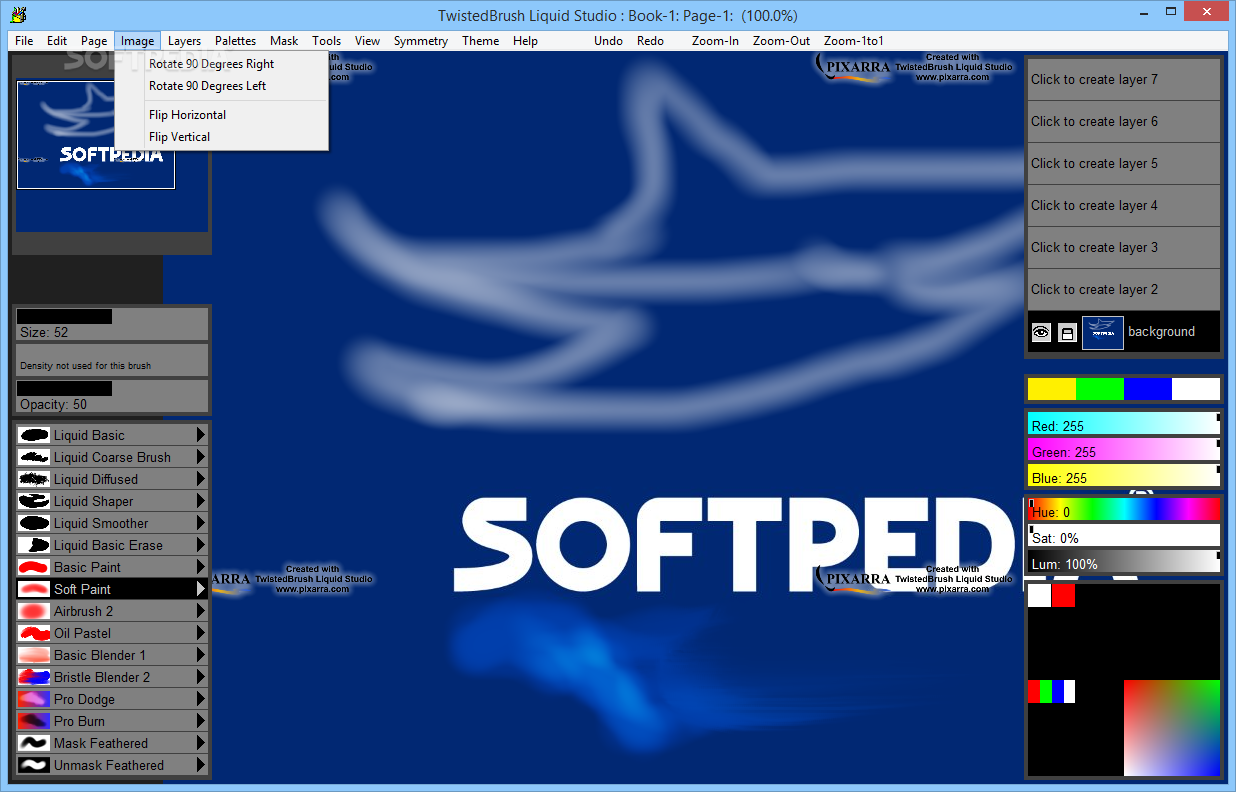Click Zoom-In in the menu bar
1236x792 pixels.
tap(715, 41)
